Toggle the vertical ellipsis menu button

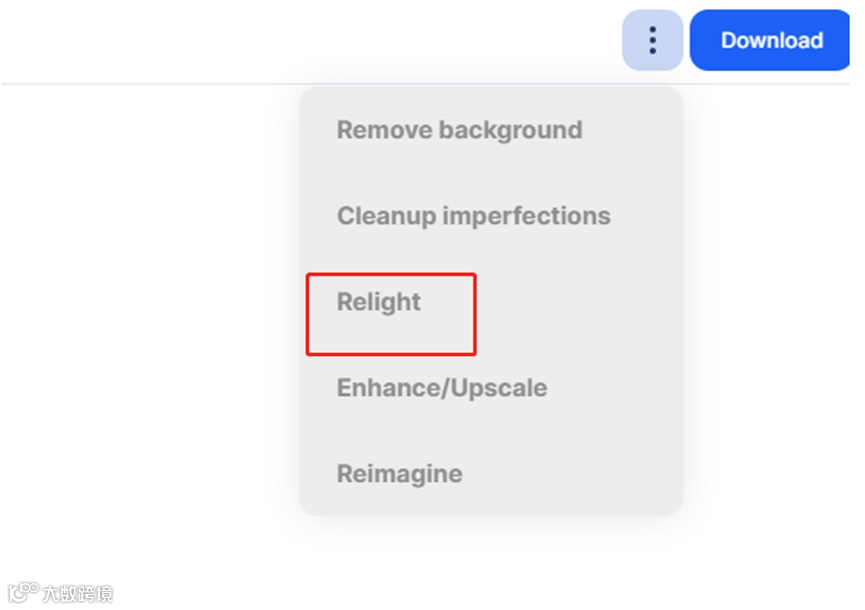click(x=652, y=41)
